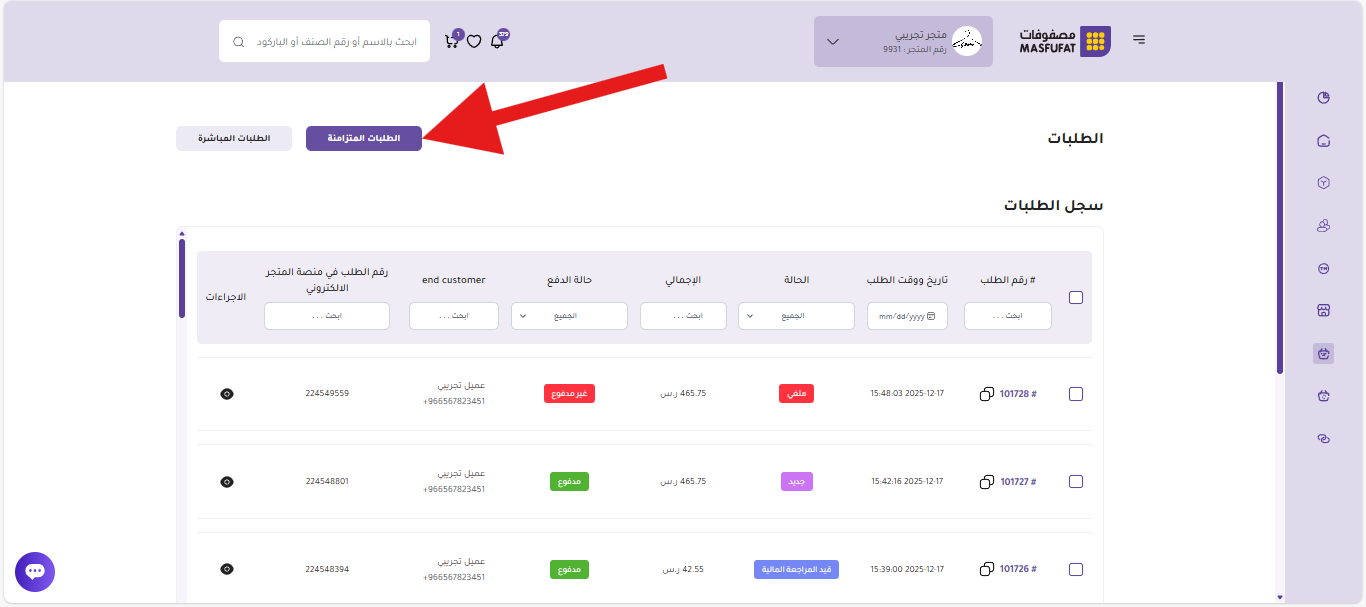Copy order number 101728
Image resolution: width=1366 pixels, height=607 pixels.
(x=987, y=394)
